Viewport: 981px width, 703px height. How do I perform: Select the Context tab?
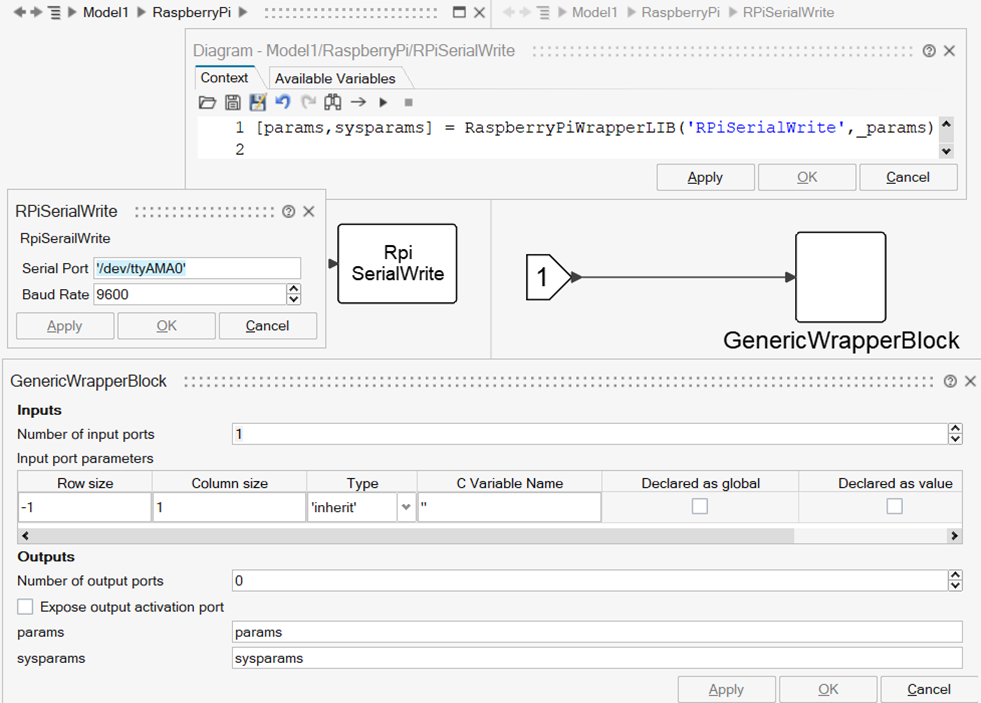pos(224,78)
